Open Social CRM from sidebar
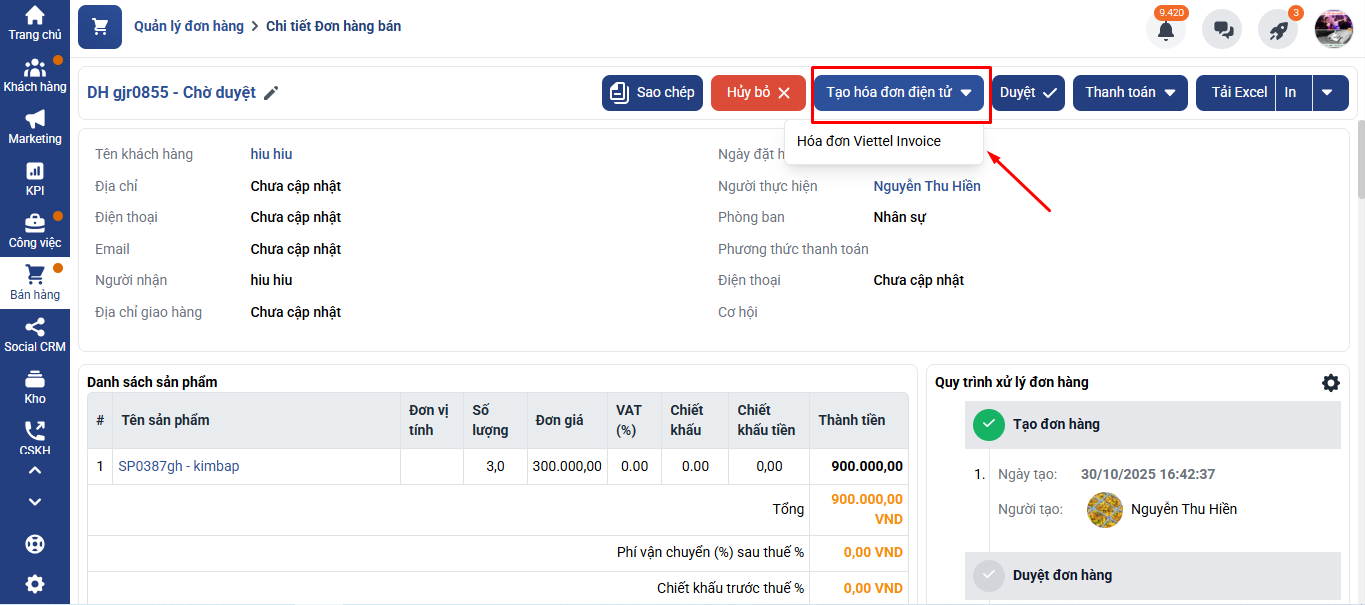Viewport: 1365px width, 605px height. 35,335
